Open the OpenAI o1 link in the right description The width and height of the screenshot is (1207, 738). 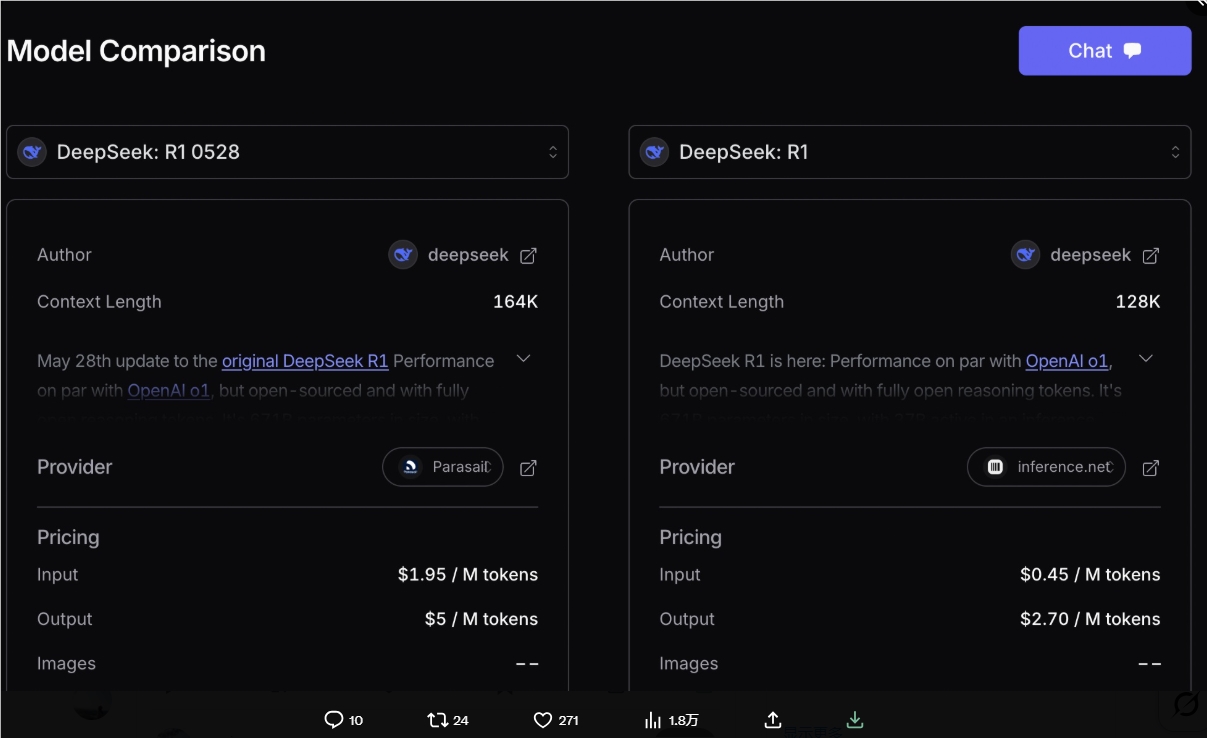point(1066,361)
